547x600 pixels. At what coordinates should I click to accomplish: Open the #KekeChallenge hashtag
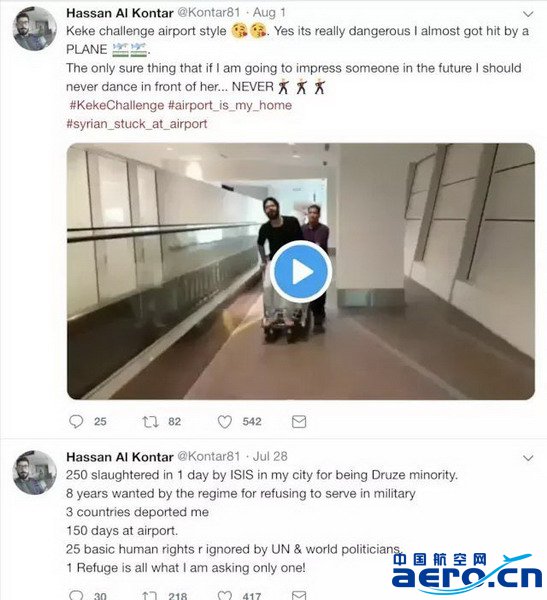(x=117, y=105)
